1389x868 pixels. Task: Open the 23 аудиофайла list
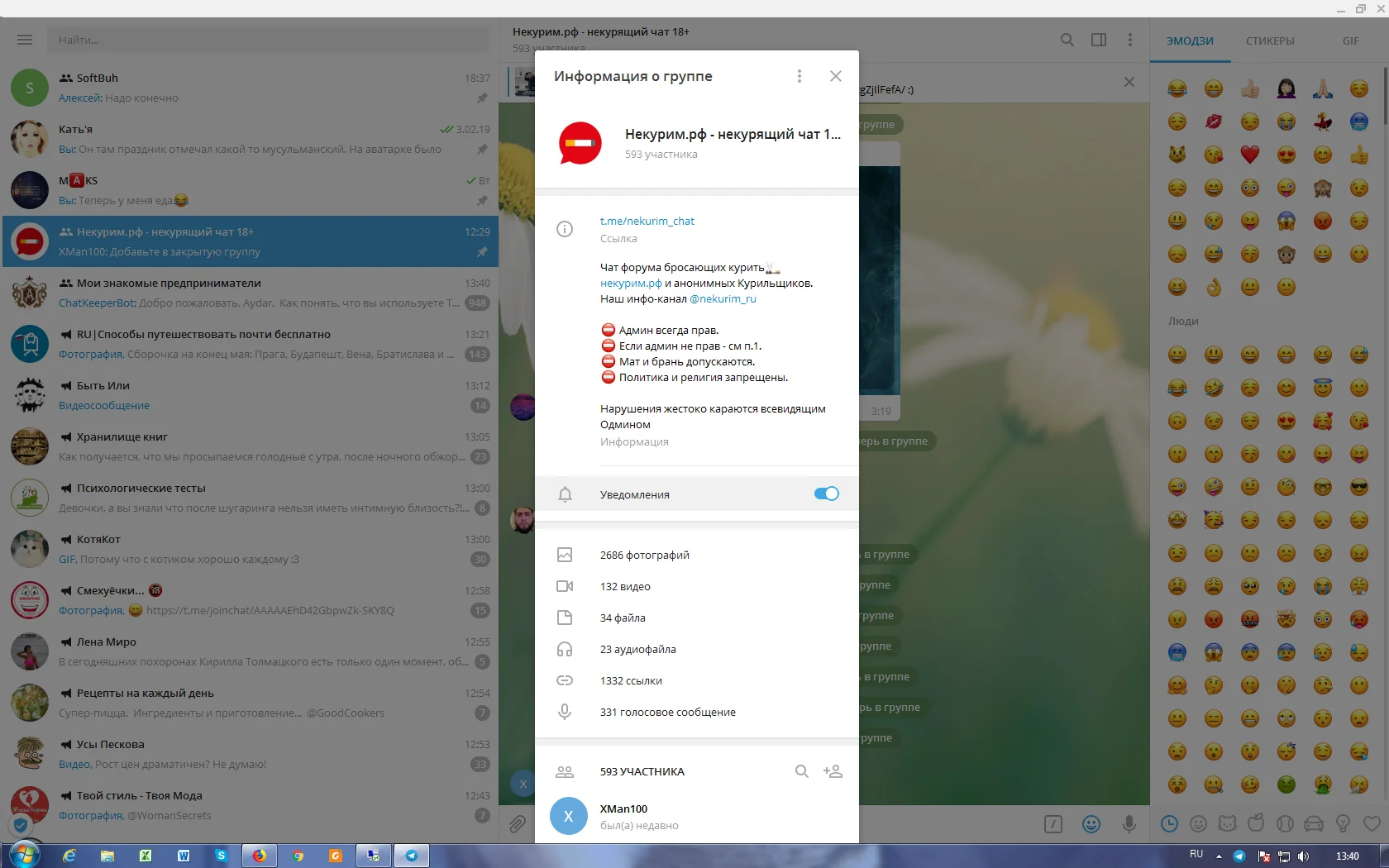coord(697,649)
